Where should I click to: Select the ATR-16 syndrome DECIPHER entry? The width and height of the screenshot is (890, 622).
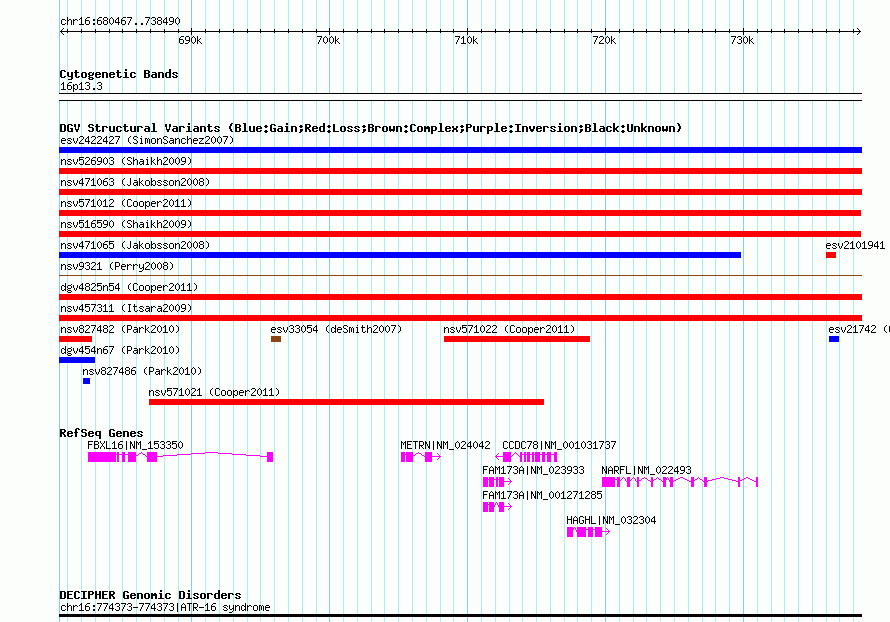click(x=165, y=608)
